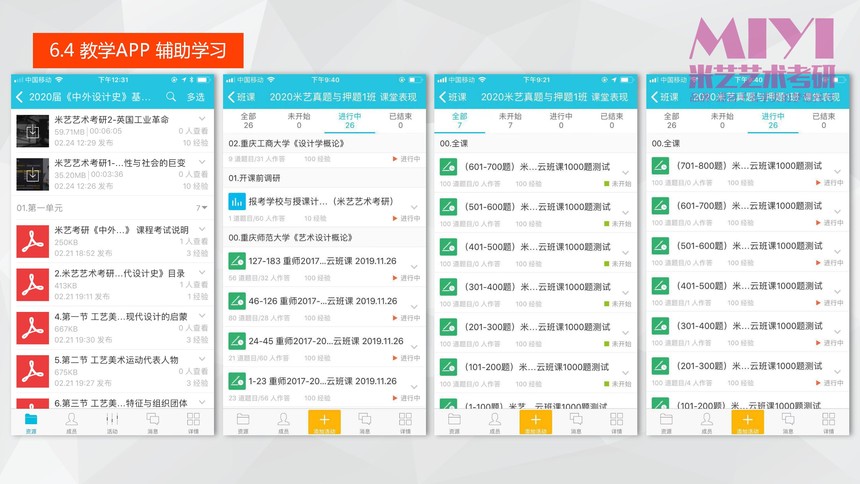Tap orange add activity button in second phone

[324, 422]
